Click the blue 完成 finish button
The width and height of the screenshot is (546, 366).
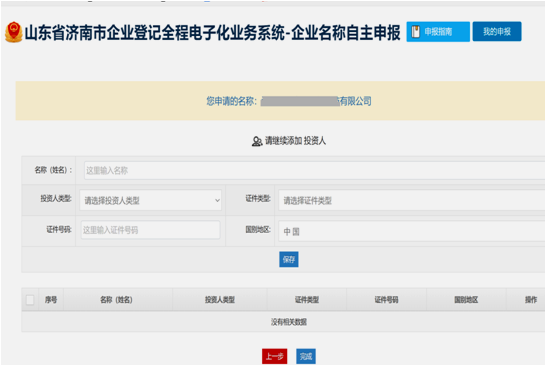point(306,356)
